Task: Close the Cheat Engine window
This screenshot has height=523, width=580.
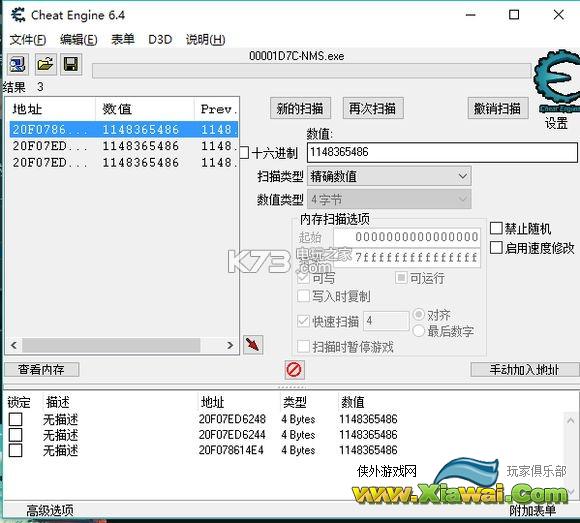Action: coord(559,15)
